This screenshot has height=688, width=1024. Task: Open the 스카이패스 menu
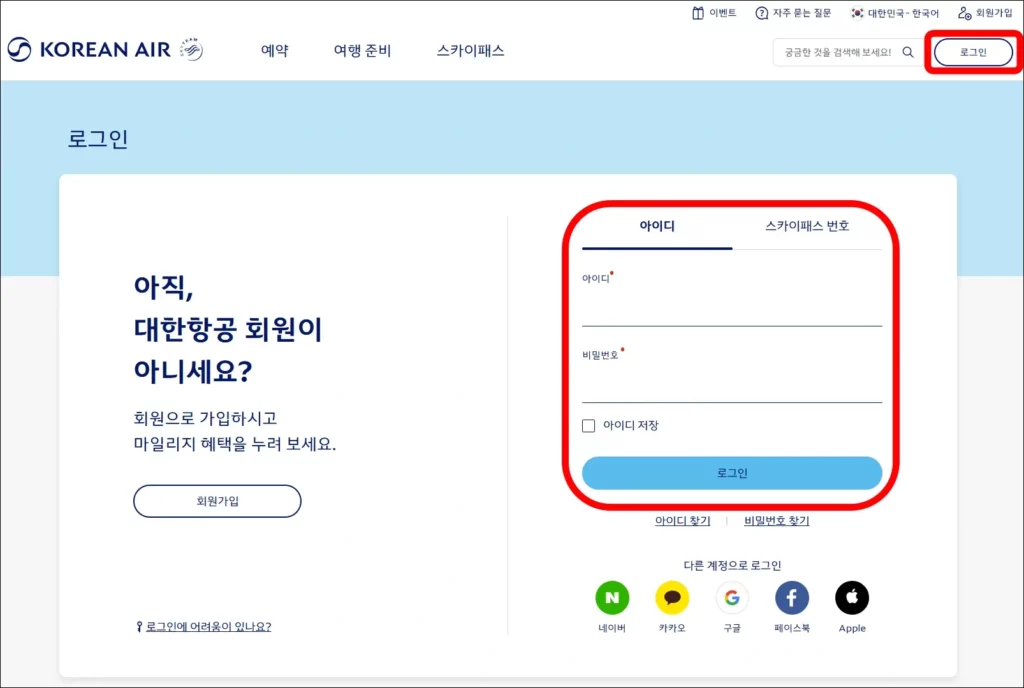pyautogui.click(x=470, y=50)
